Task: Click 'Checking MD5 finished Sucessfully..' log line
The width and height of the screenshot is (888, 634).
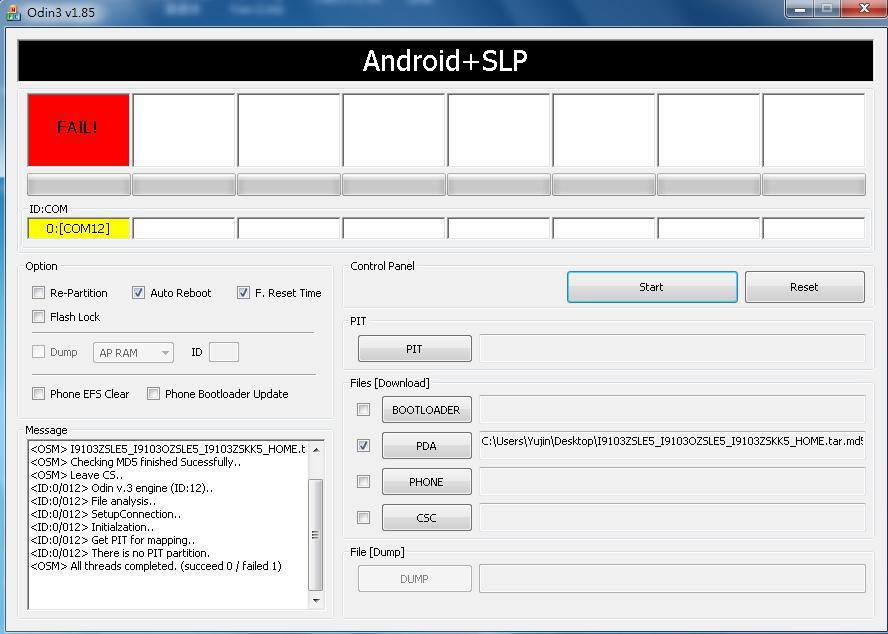Action: coord(136,462)
